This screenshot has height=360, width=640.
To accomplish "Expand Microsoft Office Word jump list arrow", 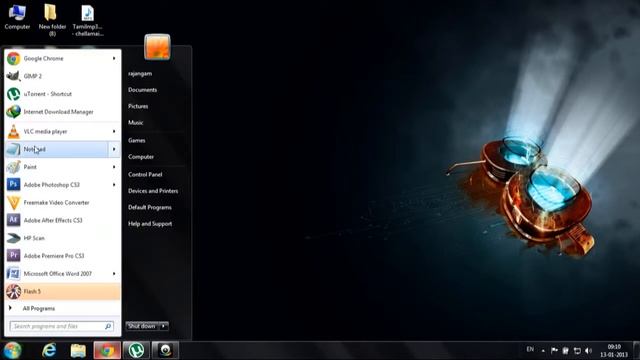I will tap(114, 273).
